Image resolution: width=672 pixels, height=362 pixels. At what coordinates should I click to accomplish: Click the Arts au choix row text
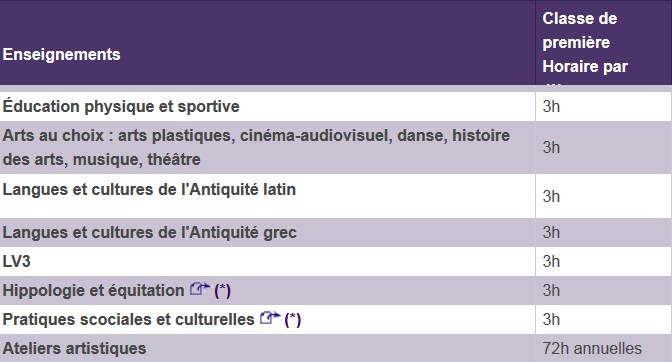pyautogui.click(x=256, y=147)
